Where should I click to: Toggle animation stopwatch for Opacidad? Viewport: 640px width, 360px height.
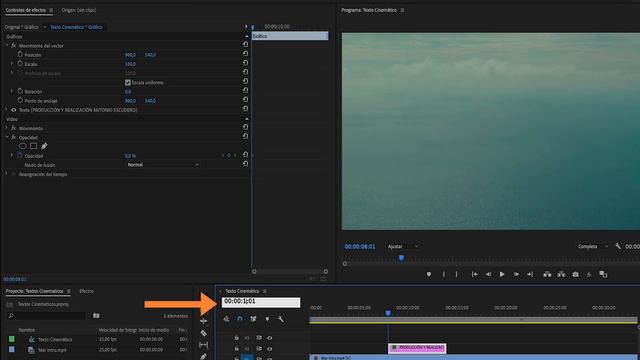(x=20, y=155)
